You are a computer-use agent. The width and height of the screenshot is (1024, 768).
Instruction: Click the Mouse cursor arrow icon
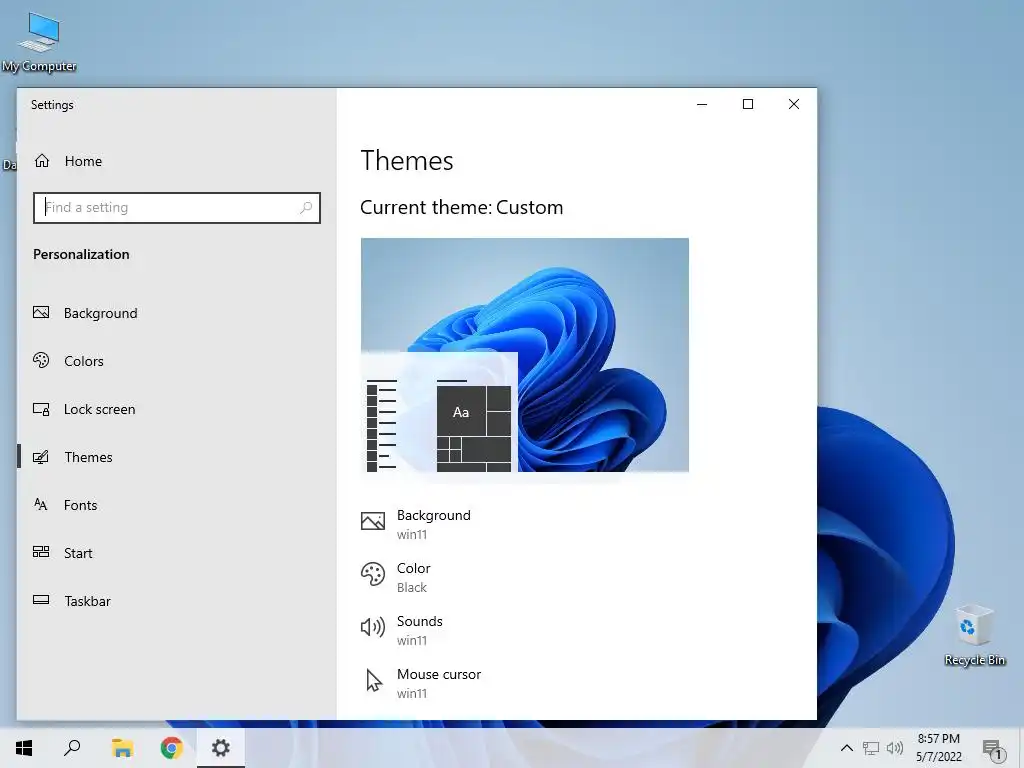(374, 680)
